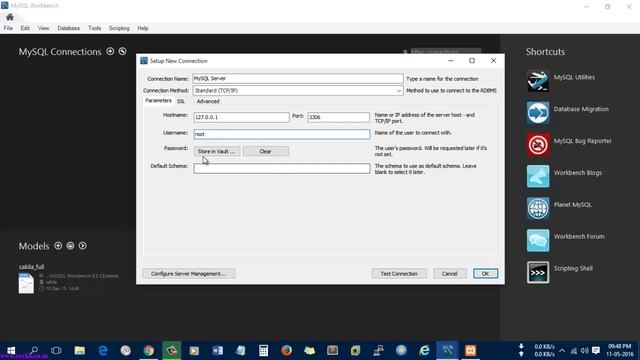This screenshot has height=360, width=640.
Task: Open an existing model via folder icon
Action: [x=70, y=246]
